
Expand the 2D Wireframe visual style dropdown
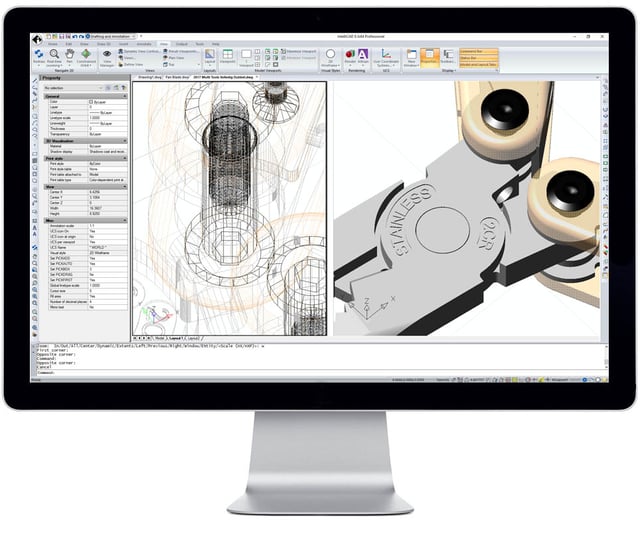coord(330,61)
